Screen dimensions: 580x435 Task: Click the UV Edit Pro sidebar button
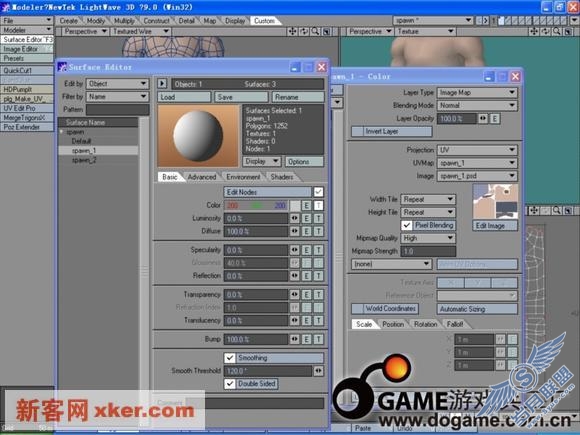(27, 108)
